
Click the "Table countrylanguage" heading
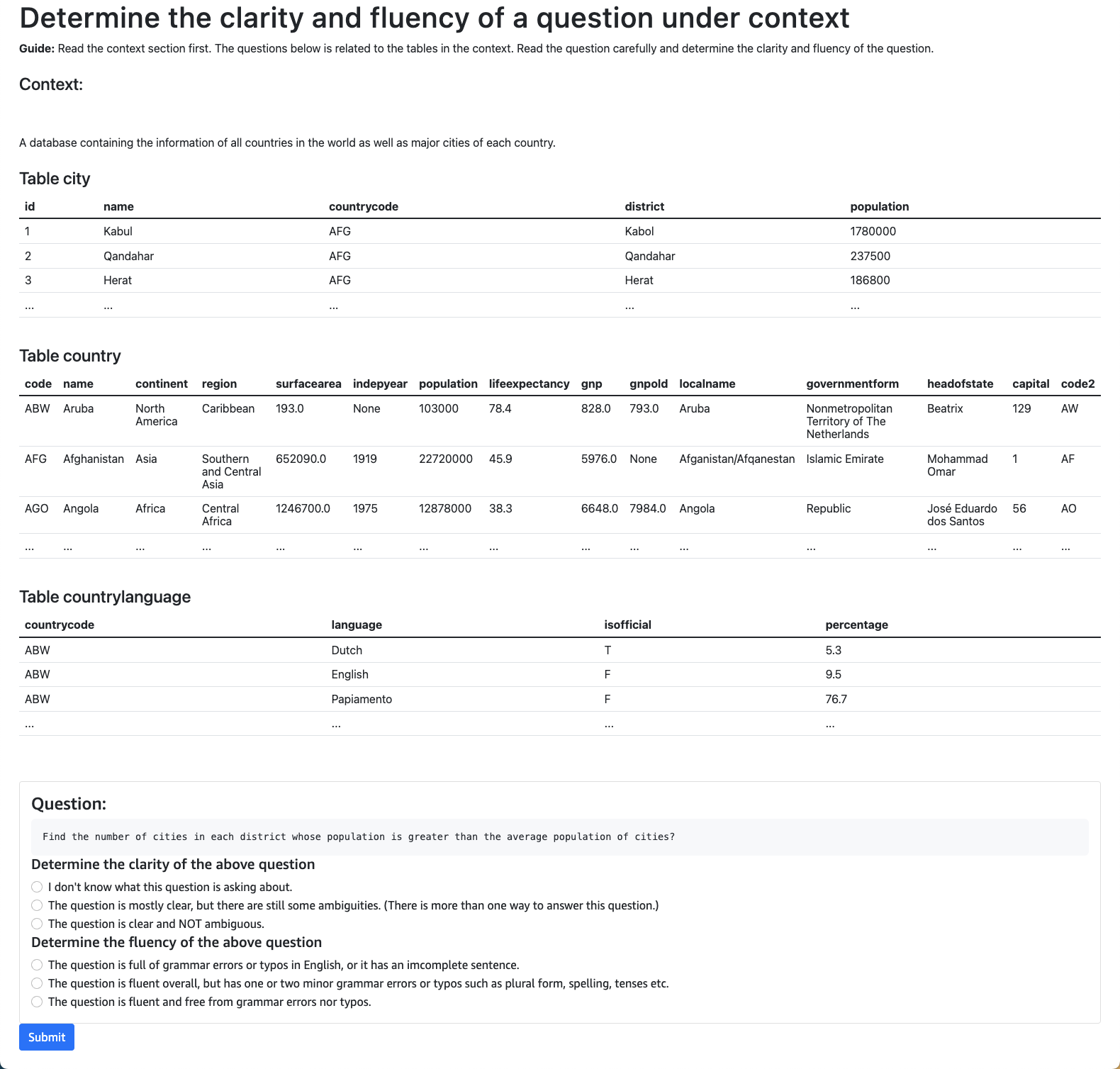105,597
